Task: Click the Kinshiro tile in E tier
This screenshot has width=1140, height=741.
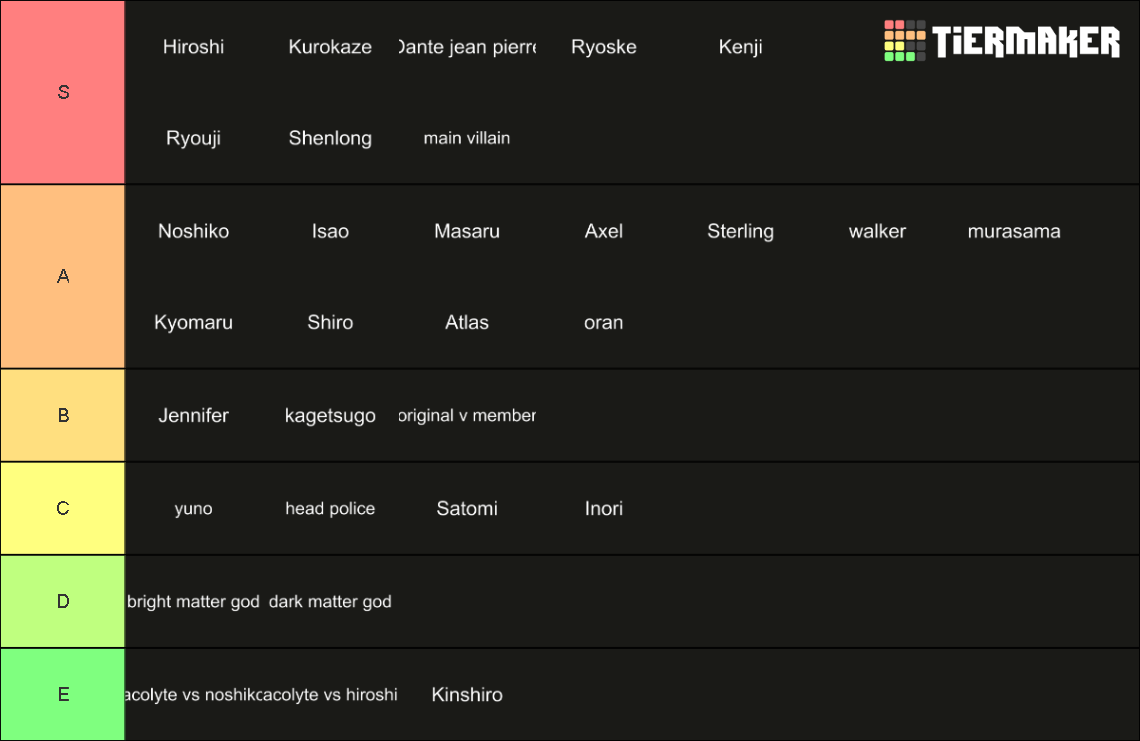Action: 467,694
